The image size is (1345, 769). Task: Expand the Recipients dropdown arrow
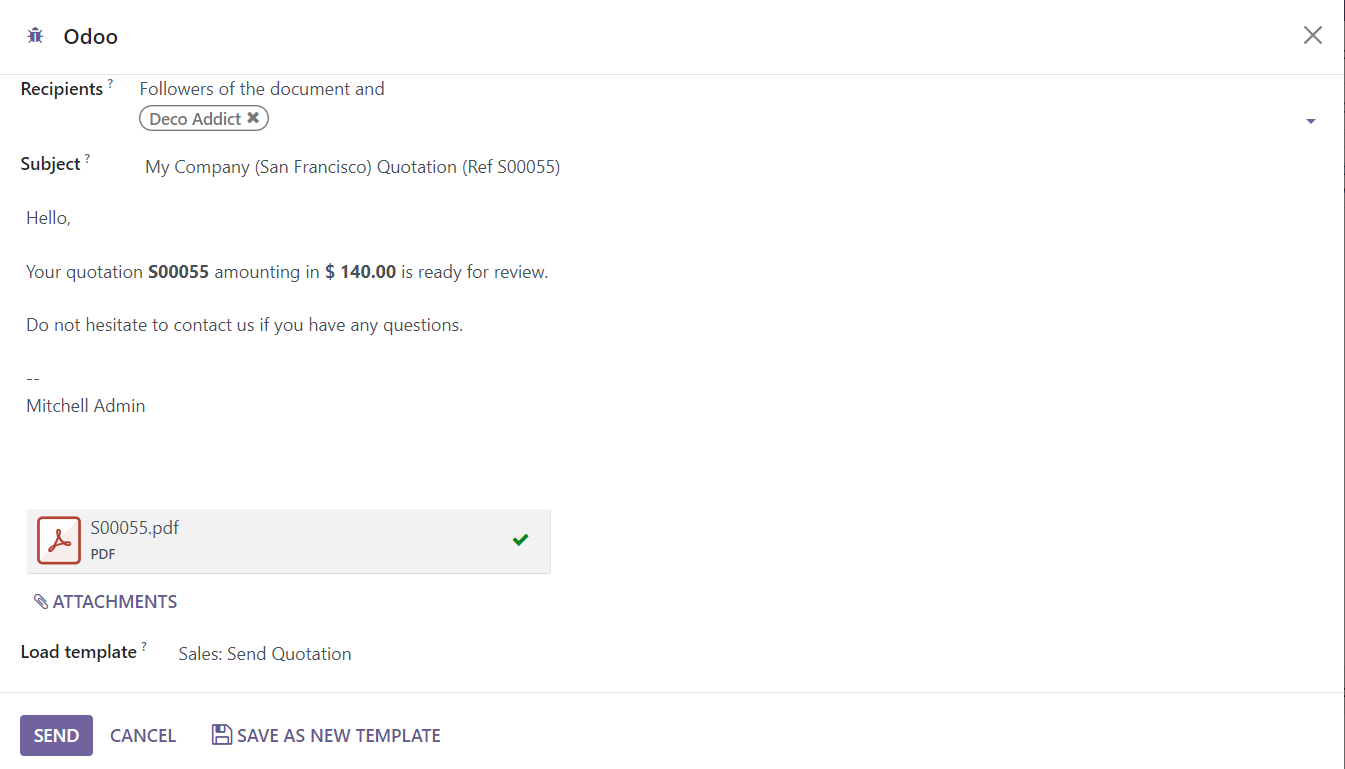tap(1310, 121)
